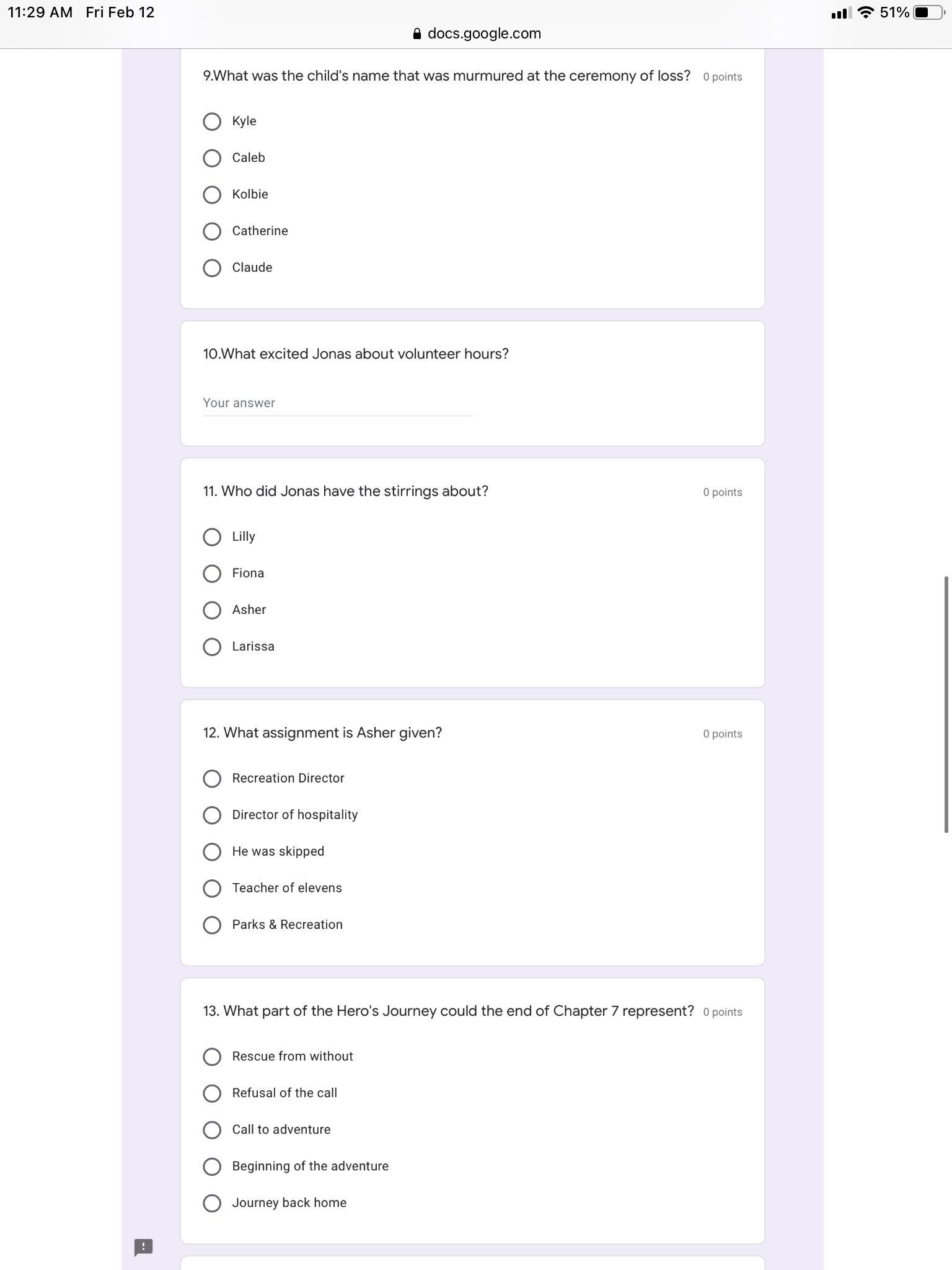Choose Caleb as the murmured name
952x1270 pixels.
tap(212, 158)
